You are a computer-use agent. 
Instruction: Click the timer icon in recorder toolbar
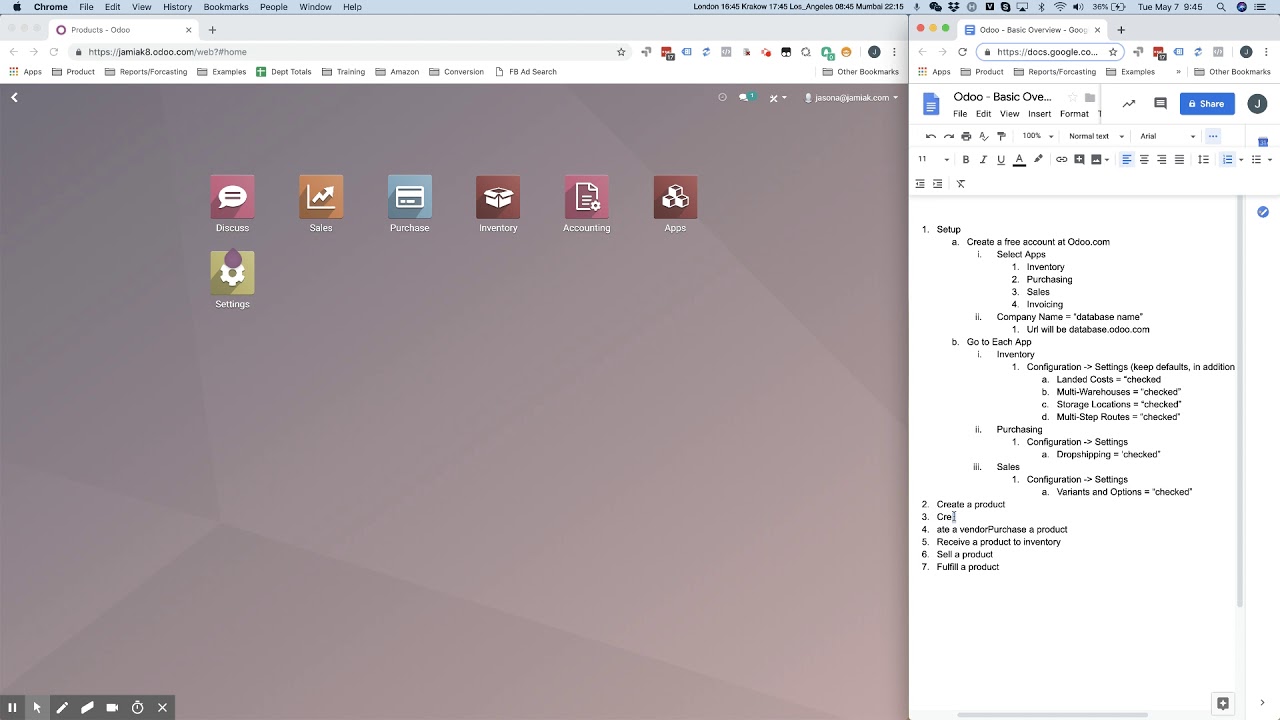point(137,707)
